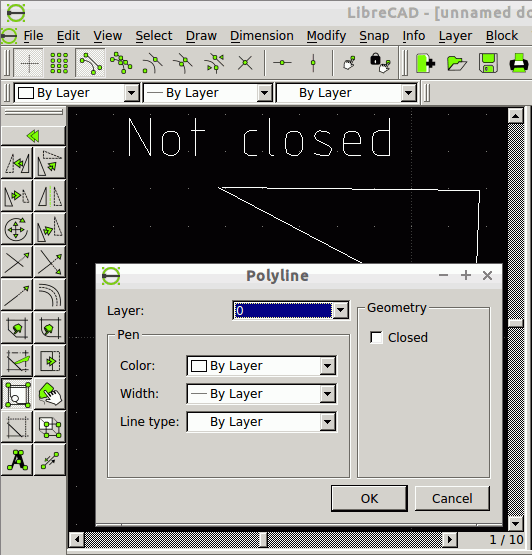
Task: Create new drawing with the plus-page icon
Action: 425,63
